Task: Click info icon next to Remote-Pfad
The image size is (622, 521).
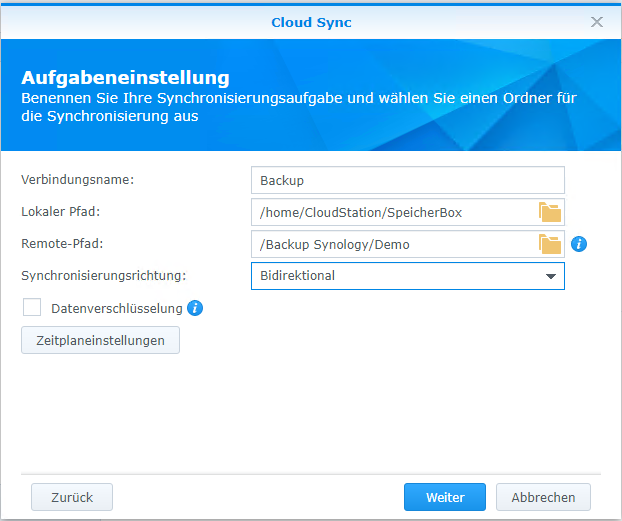Action: click(578, 244)
